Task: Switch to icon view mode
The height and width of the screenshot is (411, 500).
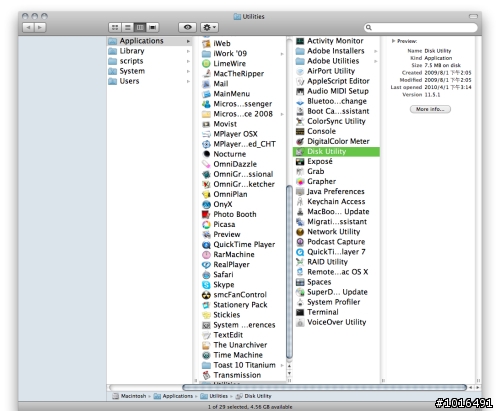Action: point(115,27)
